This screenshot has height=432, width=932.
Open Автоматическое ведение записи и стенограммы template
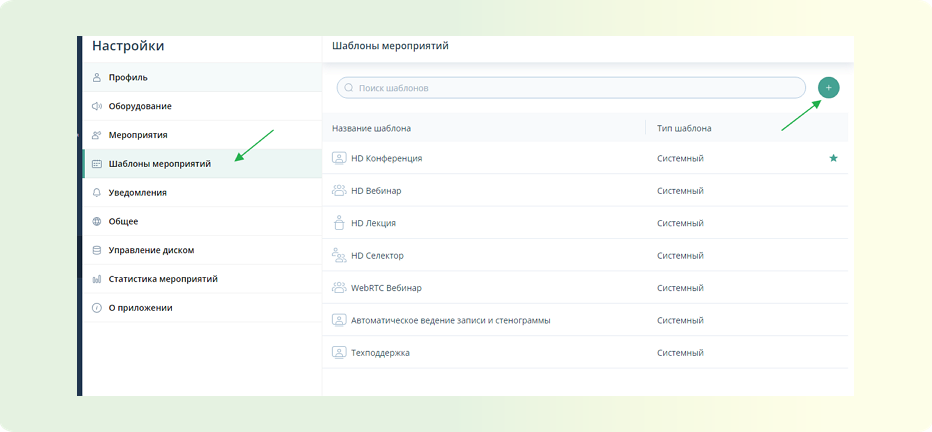pos(585,320)
